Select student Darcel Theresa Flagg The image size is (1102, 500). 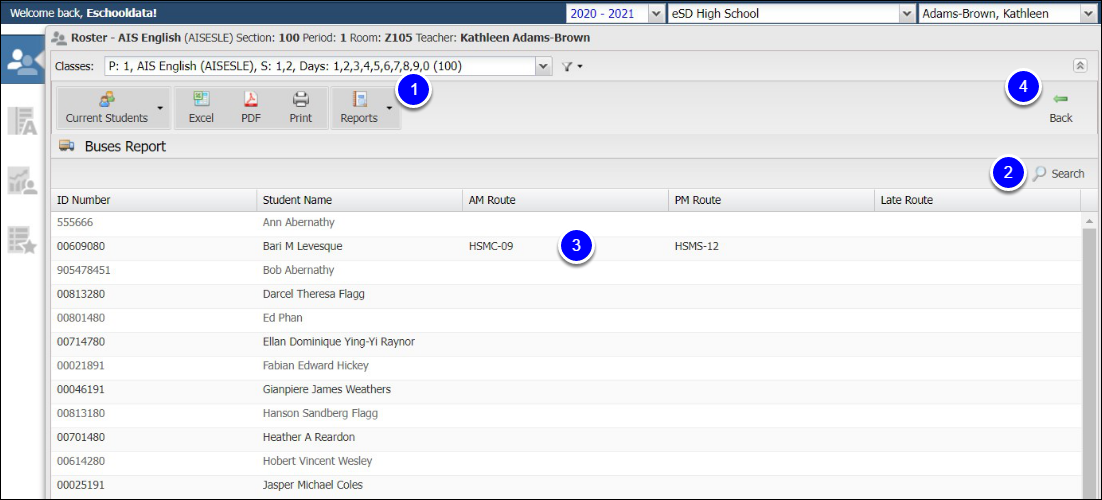tap(313, 294)
